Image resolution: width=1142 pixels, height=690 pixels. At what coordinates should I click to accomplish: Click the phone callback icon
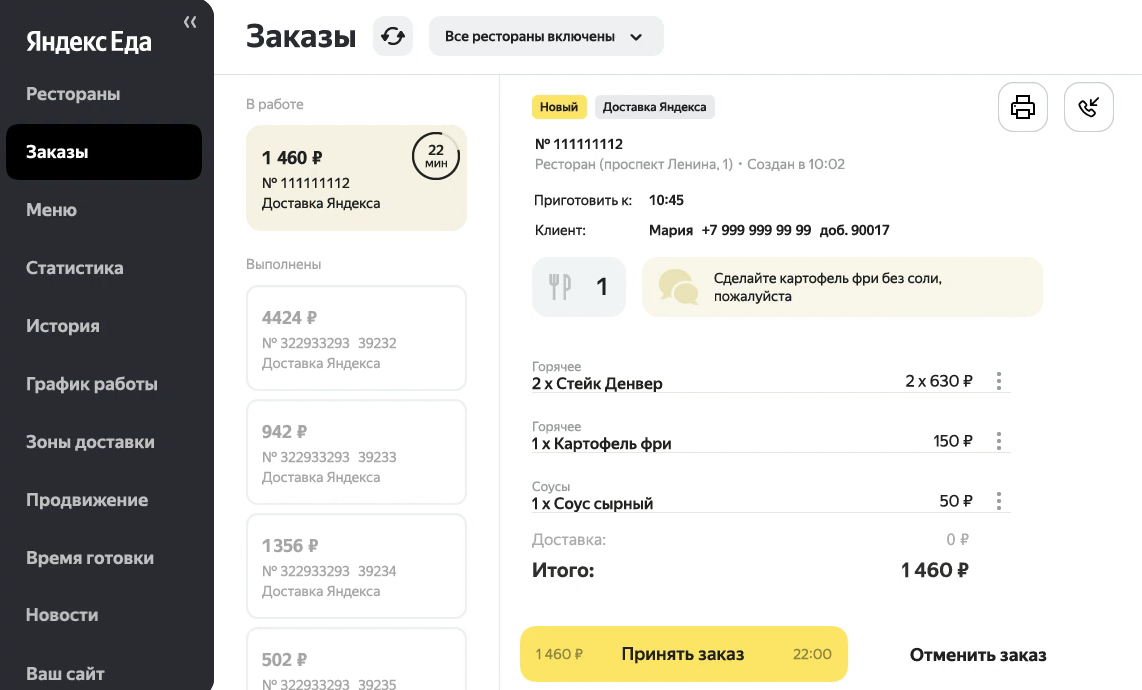tap(1089, 107)
